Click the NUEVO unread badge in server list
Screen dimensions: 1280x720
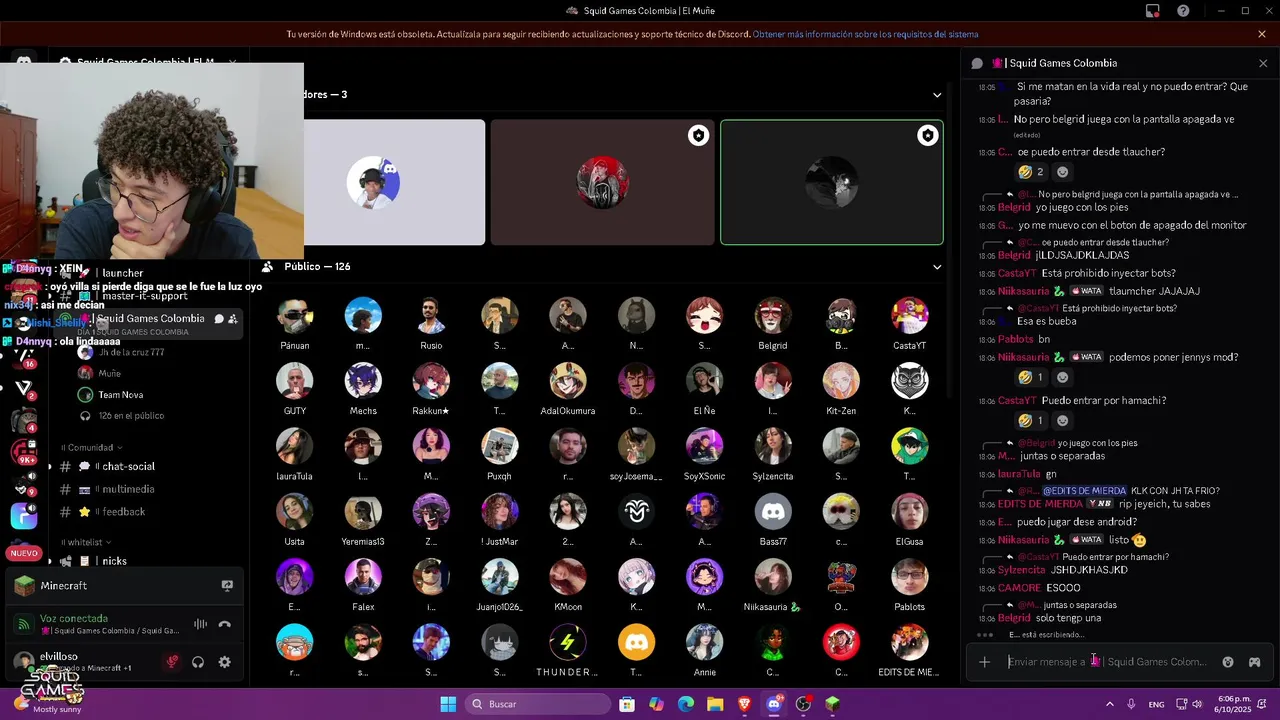pyautogui.click(x=24, y=553)
